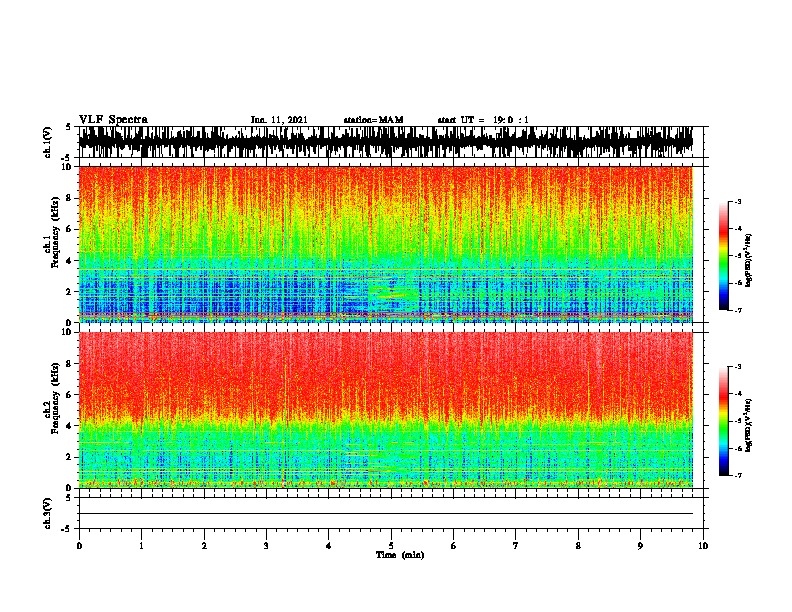Click the ch.2 "Frequency (kHz)" axis label
792x612 pixels.
click(x=55, y=398)
